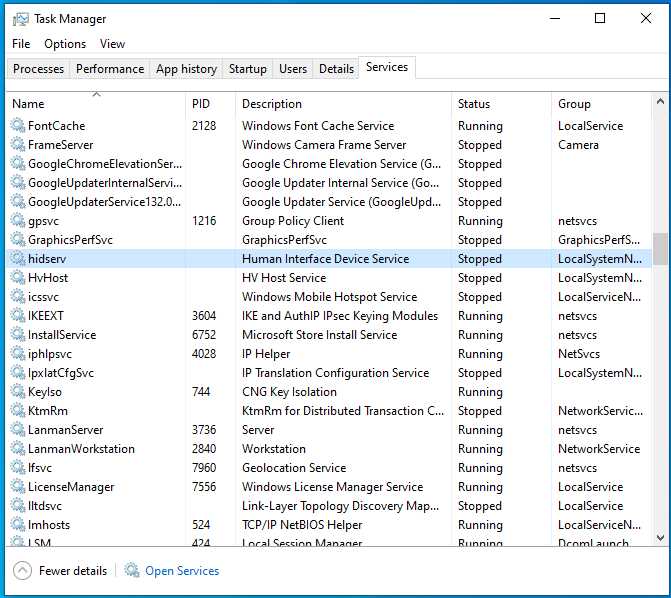Select the HV Host Service description
The height and width of the screenshot is (598, 671).
pyautogui.click(x=284, y=277)
